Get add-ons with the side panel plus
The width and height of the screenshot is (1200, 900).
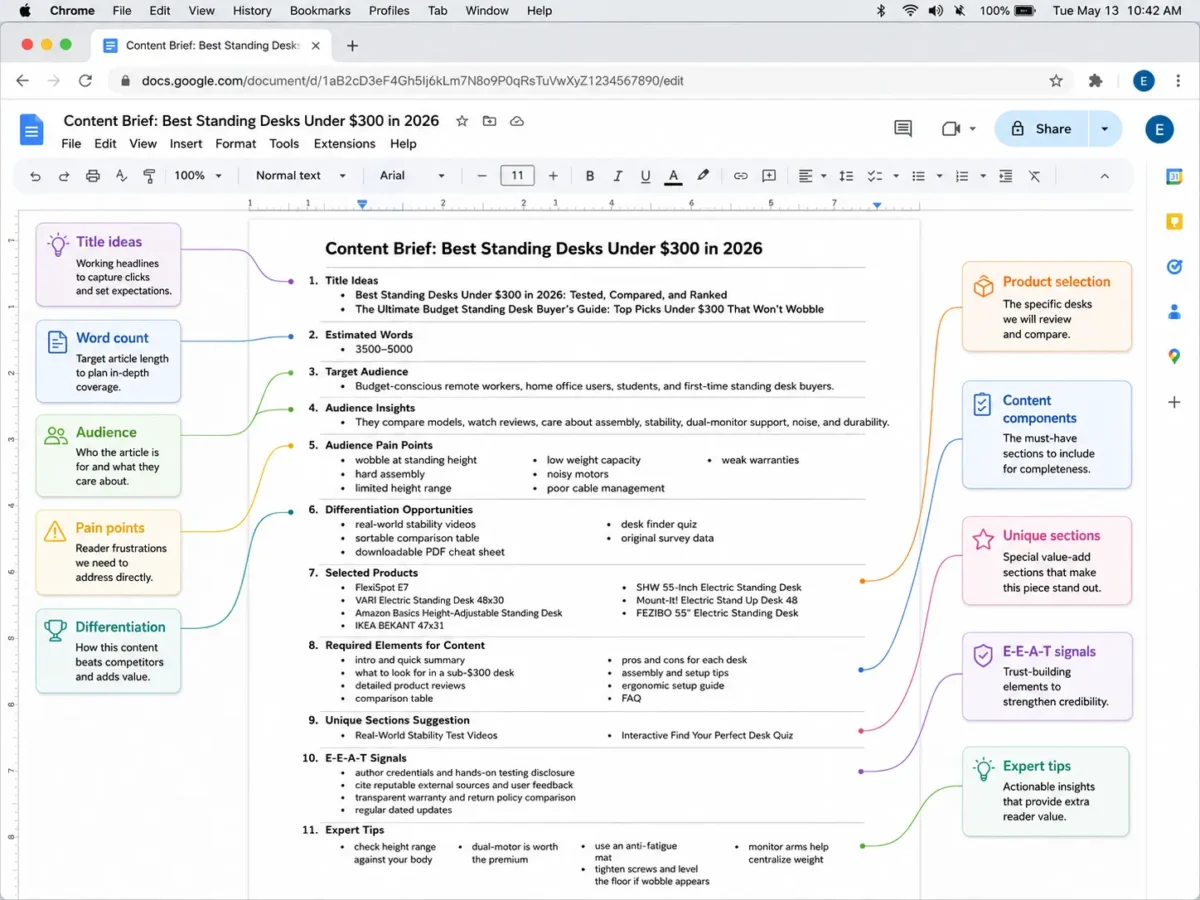coord(1174,402)
